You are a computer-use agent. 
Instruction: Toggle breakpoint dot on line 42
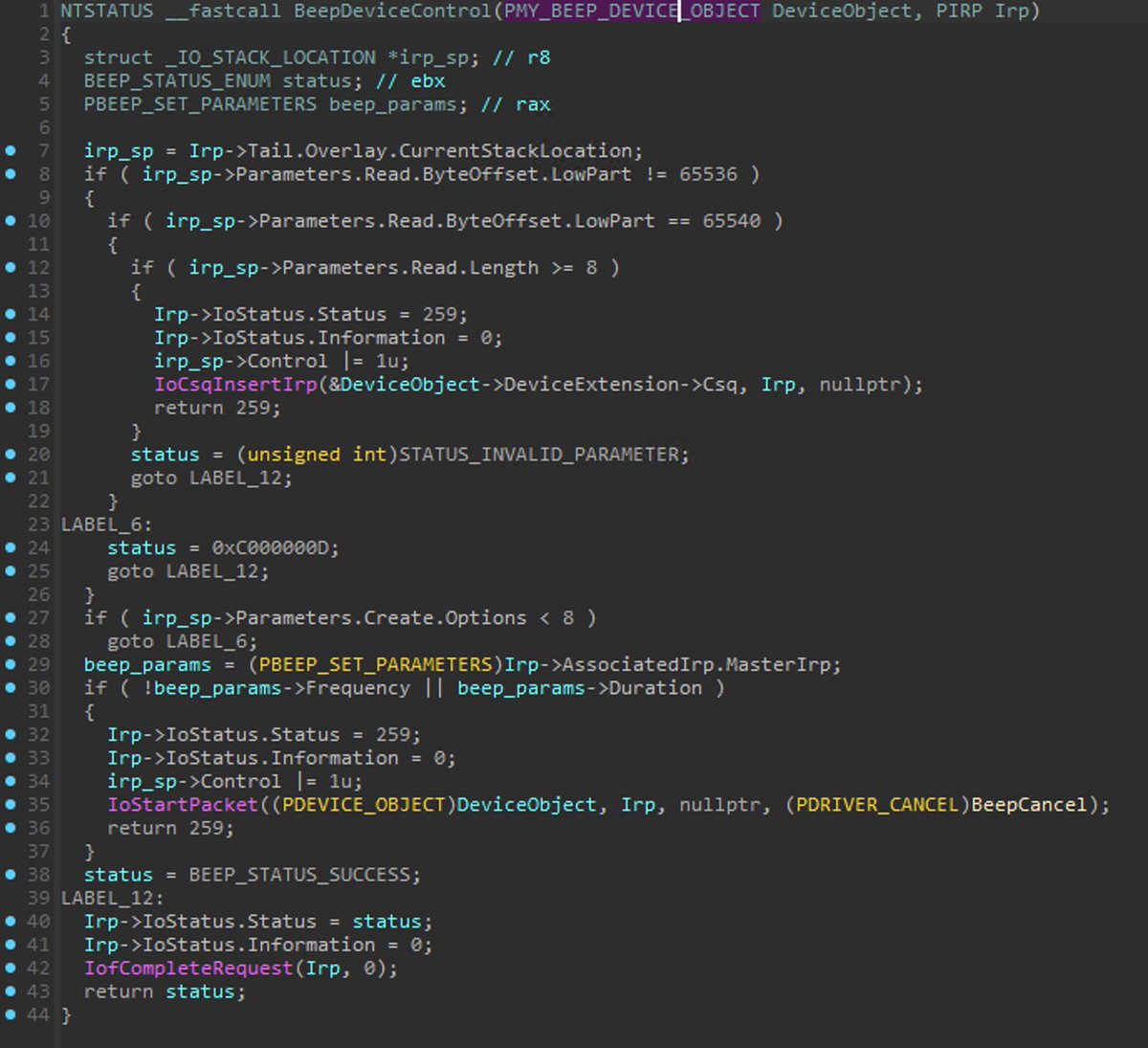(x=11, y=968)
